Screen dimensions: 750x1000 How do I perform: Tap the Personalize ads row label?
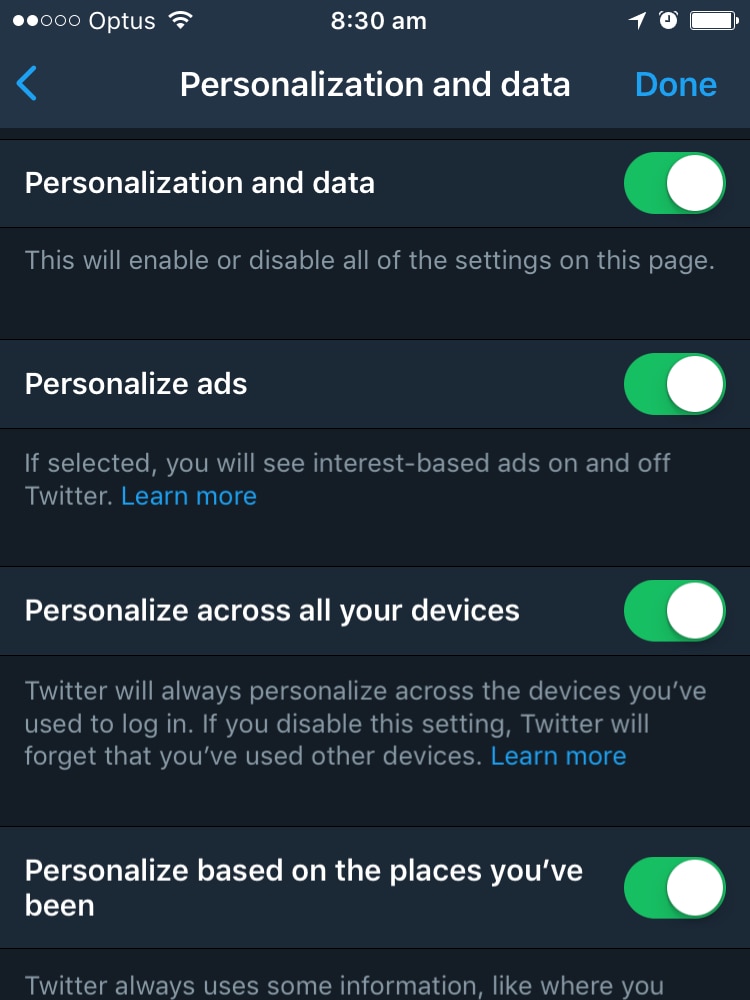coord(136,384)
